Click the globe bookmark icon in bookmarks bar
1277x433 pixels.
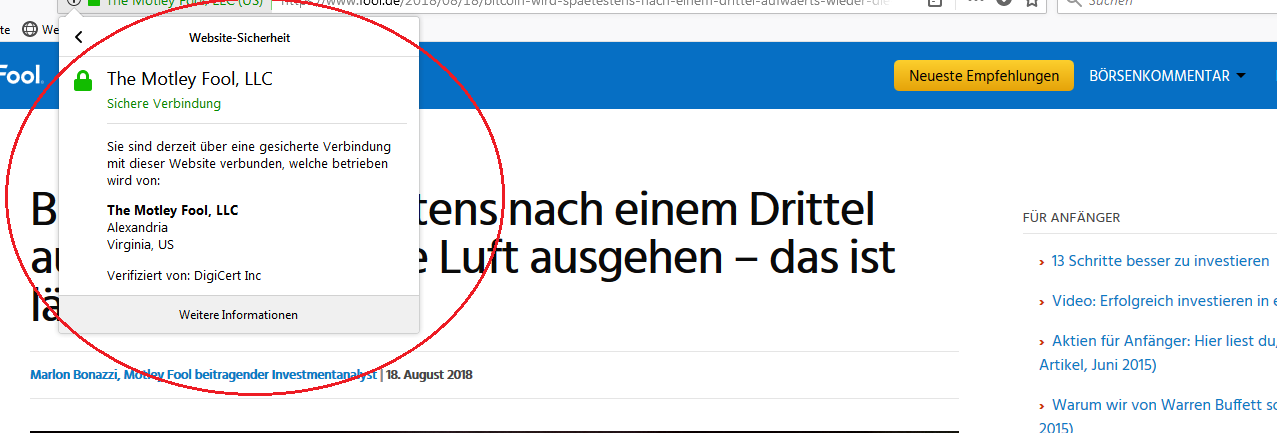click(x=31, y=29)
